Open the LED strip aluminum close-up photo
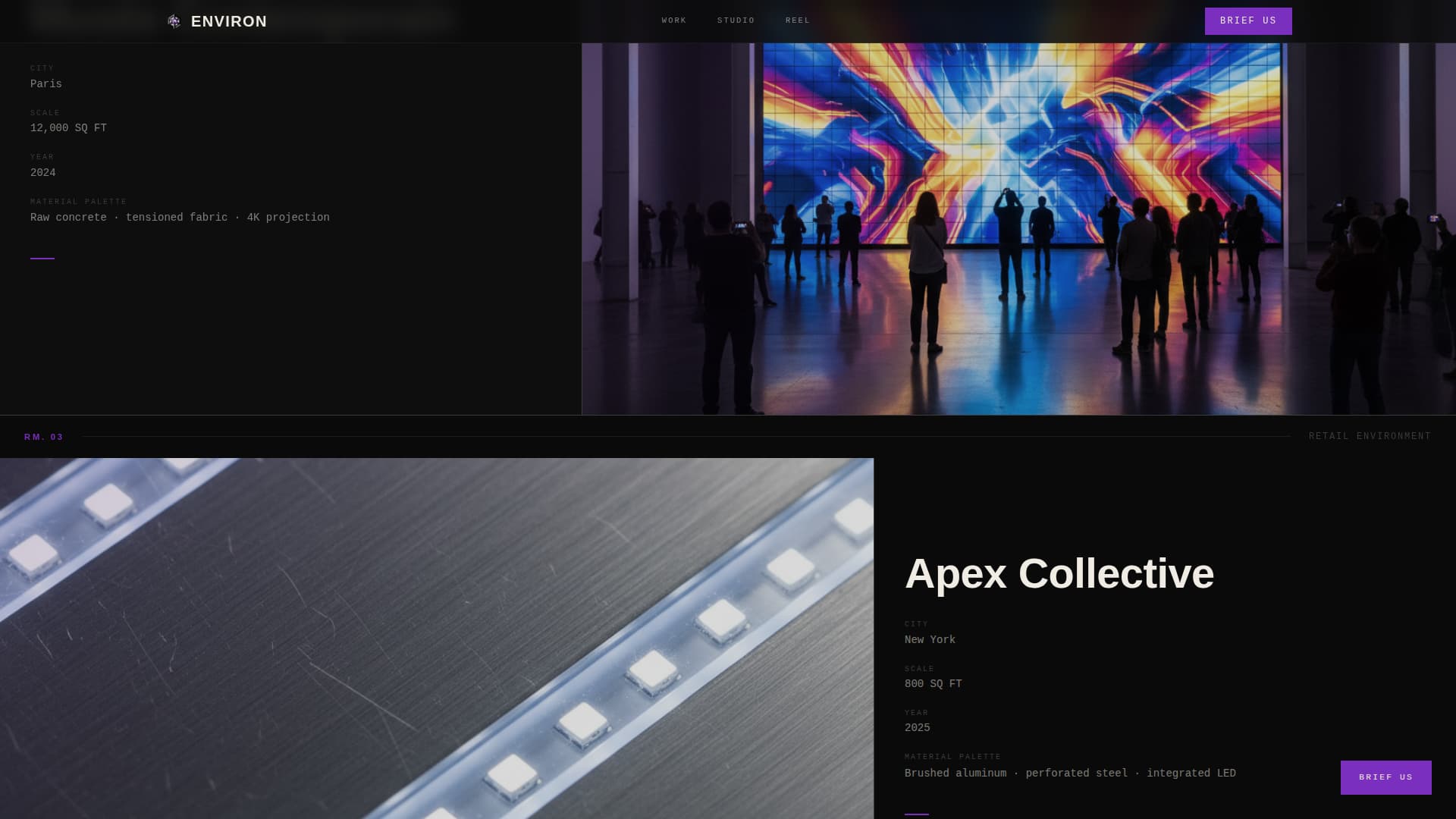The height and width of the screenshot is (819, 1456). pos(437,639)
